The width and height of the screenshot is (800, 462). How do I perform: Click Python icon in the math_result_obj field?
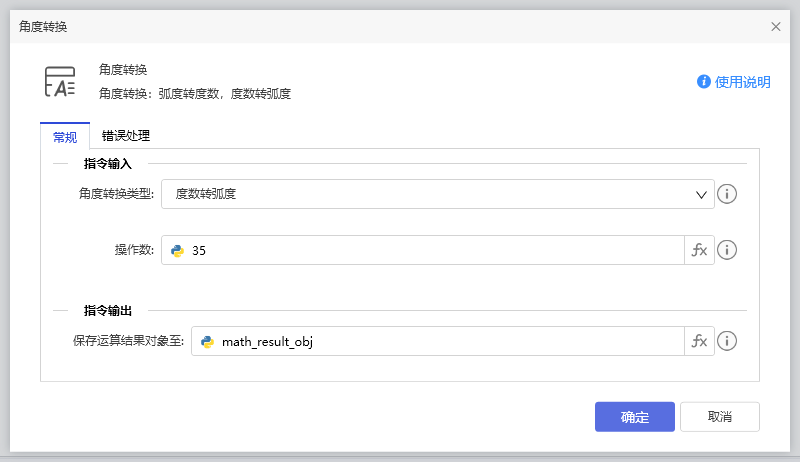[x=207, y=341]
